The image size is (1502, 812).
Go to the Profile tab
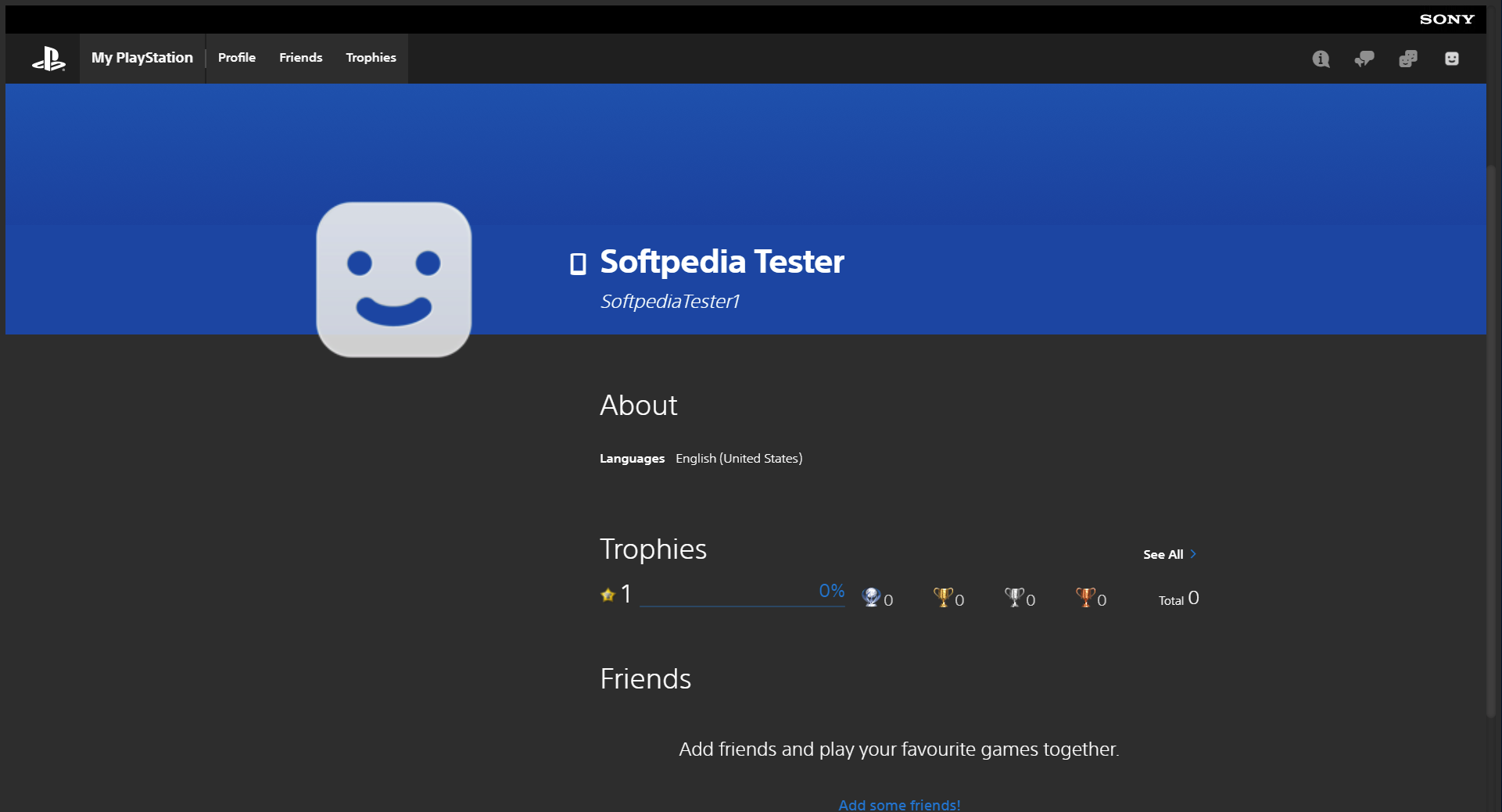coord(237,58)
